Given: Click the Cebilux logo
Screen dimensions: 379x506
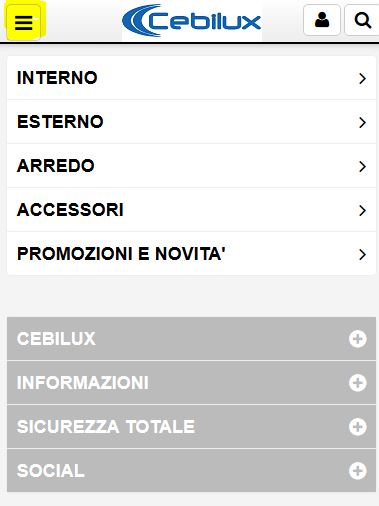Looking at the screenshot, I should click(192, 21).
